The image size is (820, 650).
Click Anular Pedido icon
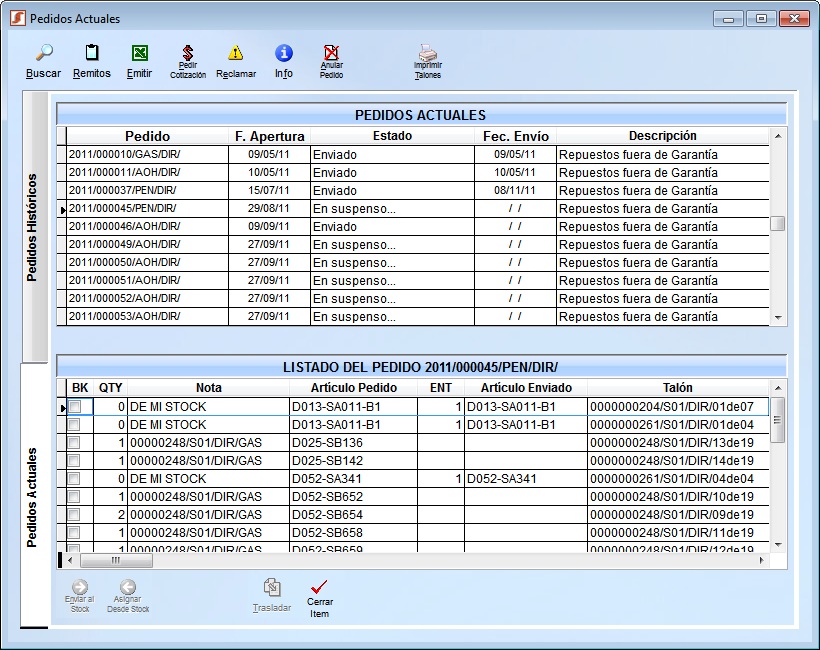(x=331, y=54)
